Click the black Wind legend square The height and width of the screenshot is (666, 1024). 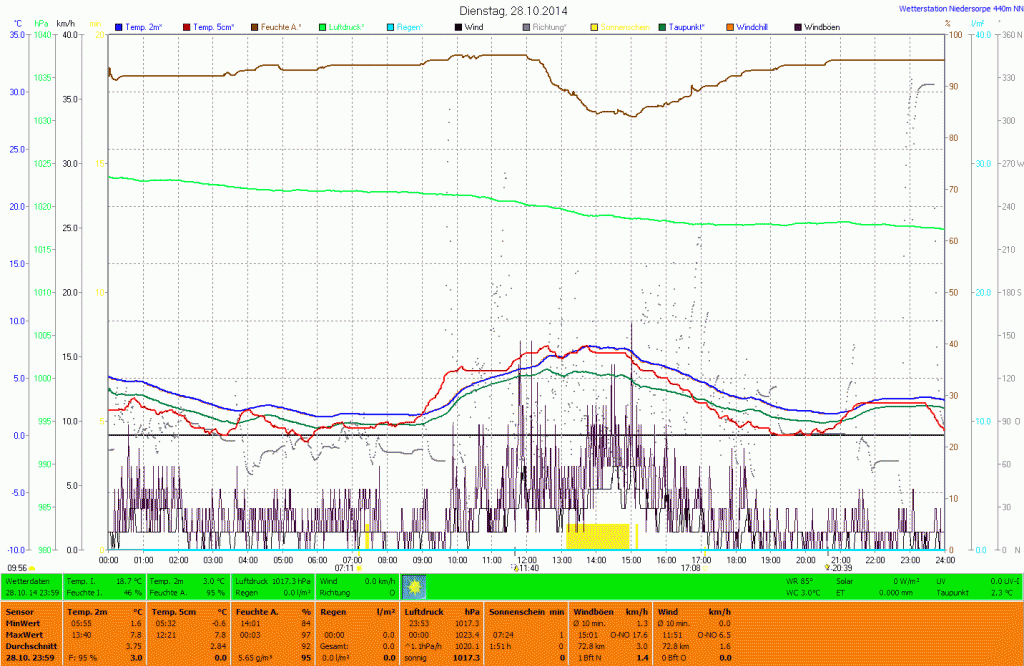[x=458, y=26]
